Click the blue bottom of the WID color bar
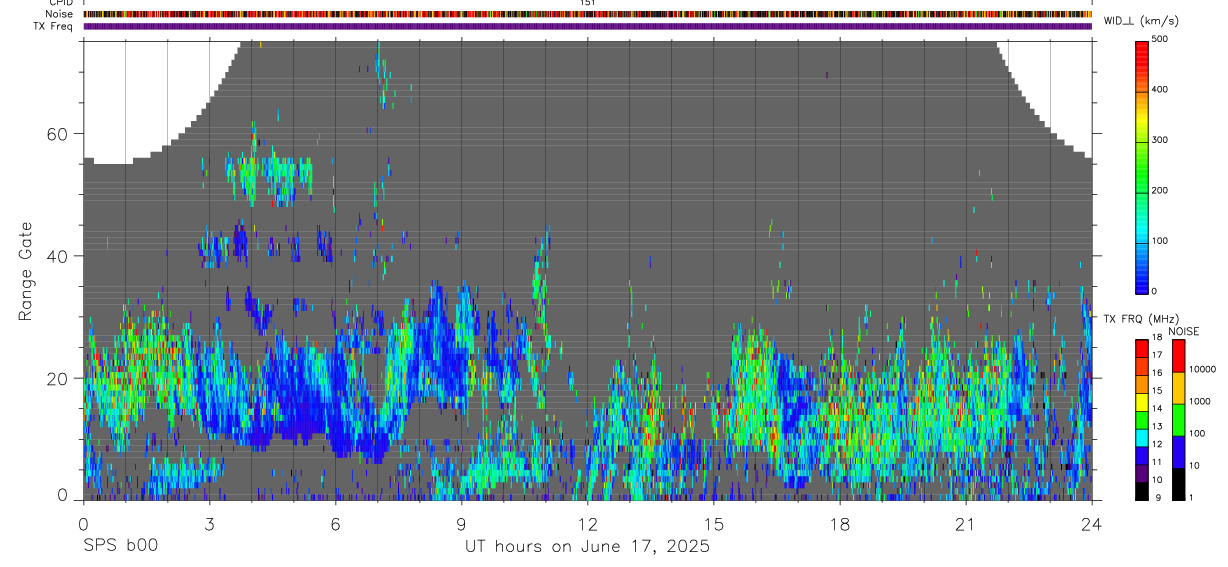The width and height of the screenshot is (1228, 567). point(1142,283)
